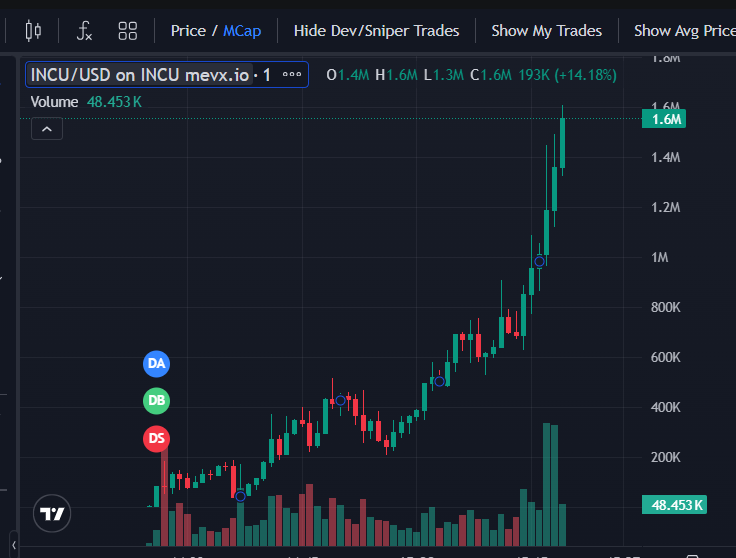Screen dimensions: 736x558
Task: Click the tallest green volume bar
Action: (x=546, y=484)
